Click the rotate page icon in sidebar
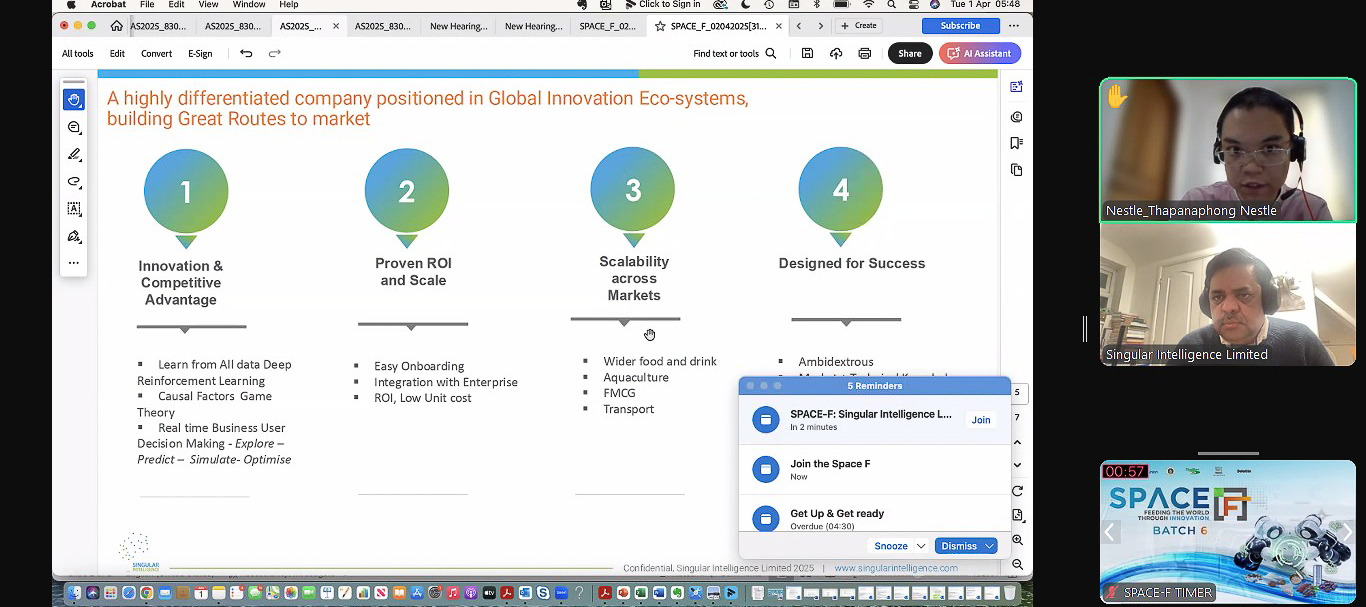Screen dimensions: 1366x607 tap(1017, 491)
